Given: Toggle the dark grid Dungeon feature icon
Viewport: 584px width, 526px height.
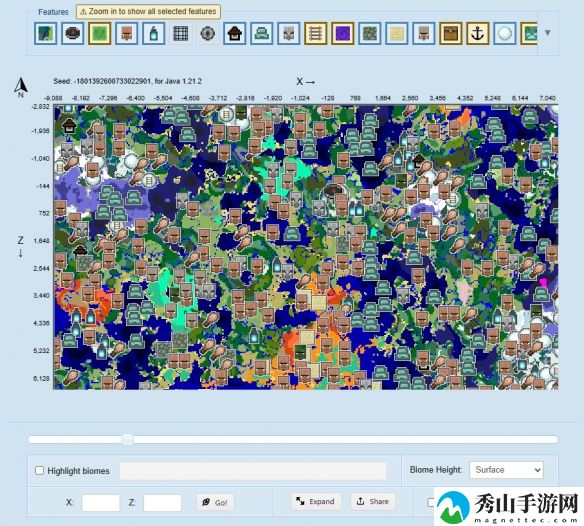Looking at the screenshot, I should point(181,34).
